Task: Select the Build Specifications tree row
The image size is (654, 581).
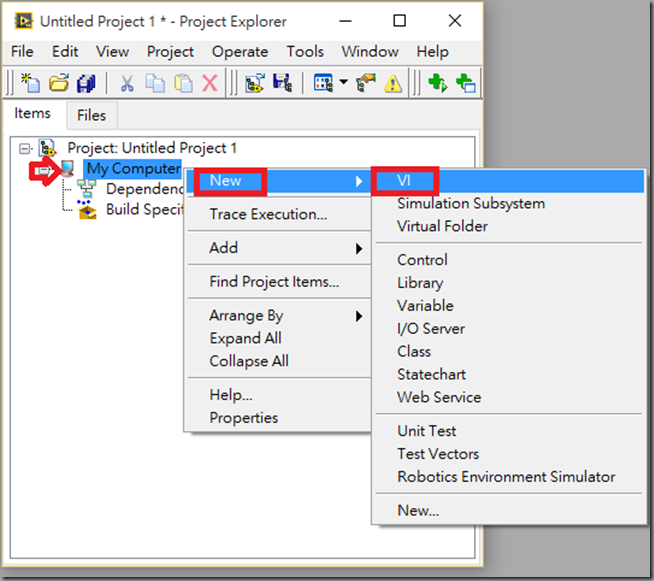Action: [144, 209]
